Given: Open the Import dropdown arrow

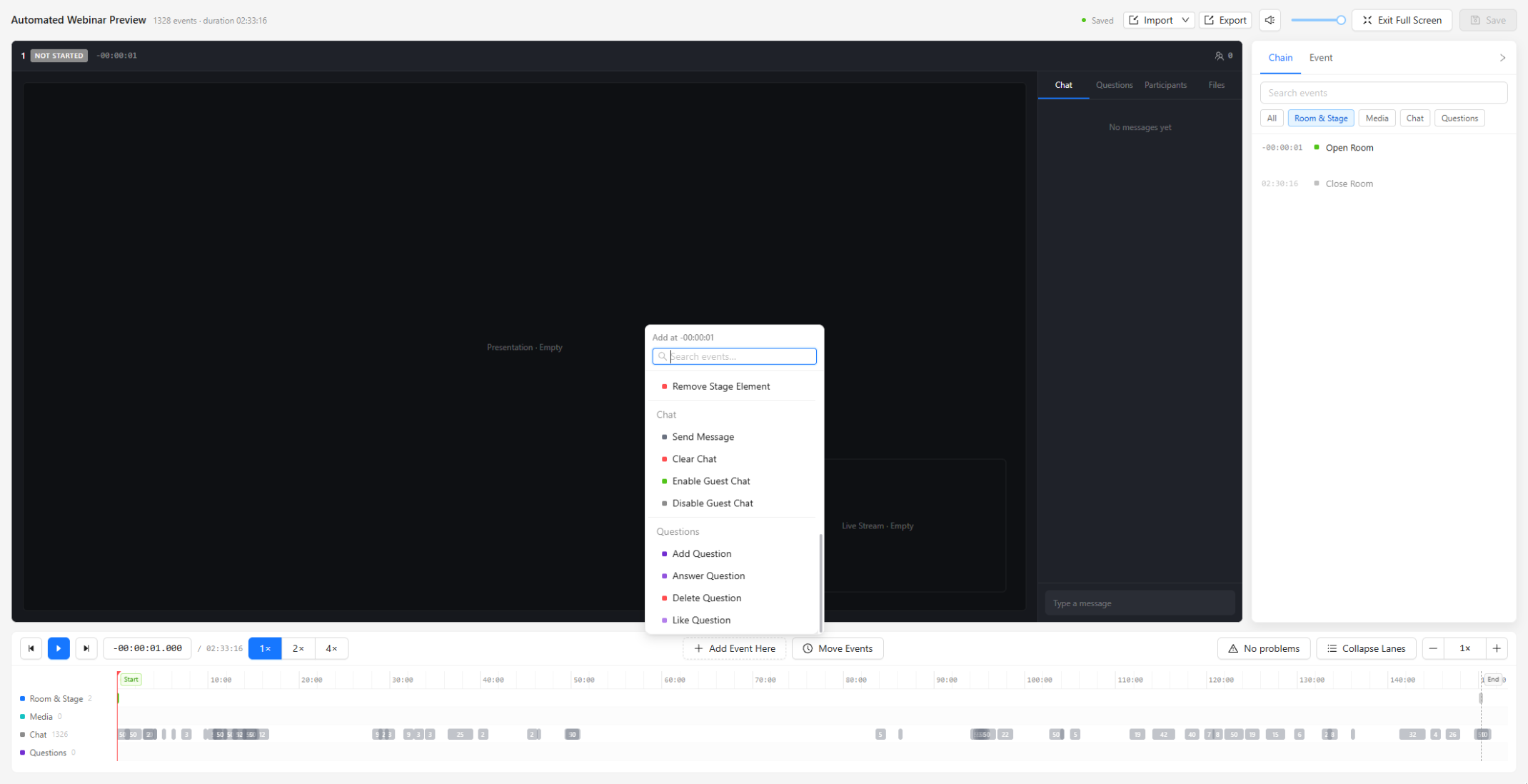Looking at the screenshot, I should click(1185, 20).
